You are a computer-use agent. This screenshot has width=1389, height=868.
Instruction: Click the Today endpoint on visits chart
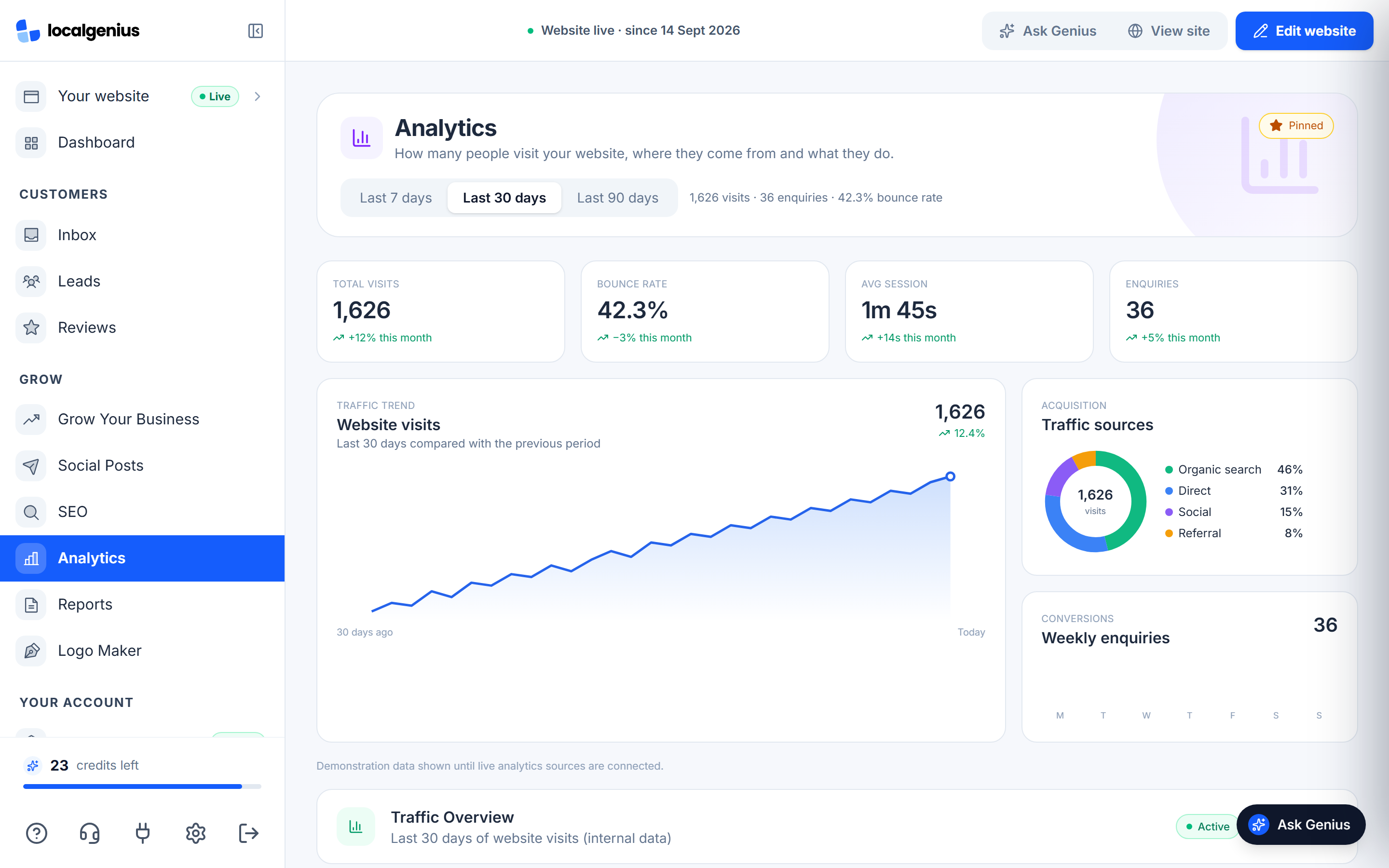click(x=951, y=476)
